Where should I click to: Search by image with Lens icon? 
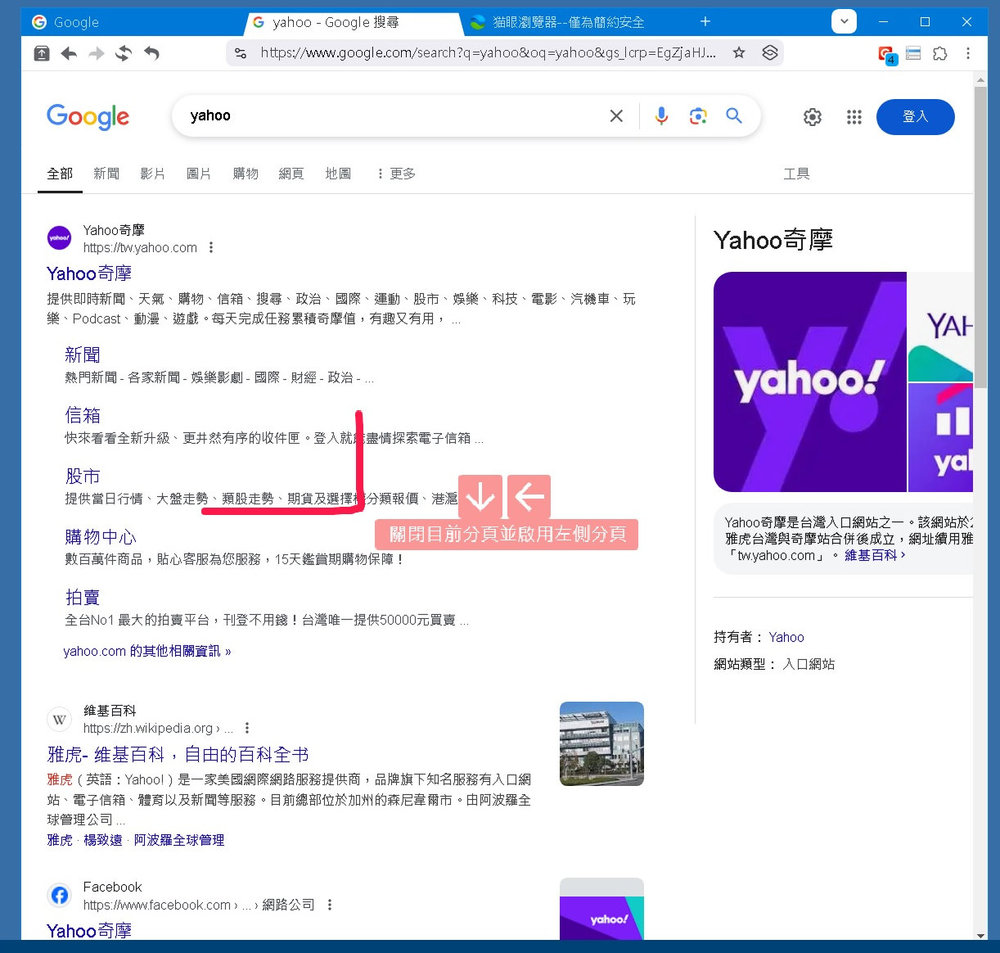(698, 116)
